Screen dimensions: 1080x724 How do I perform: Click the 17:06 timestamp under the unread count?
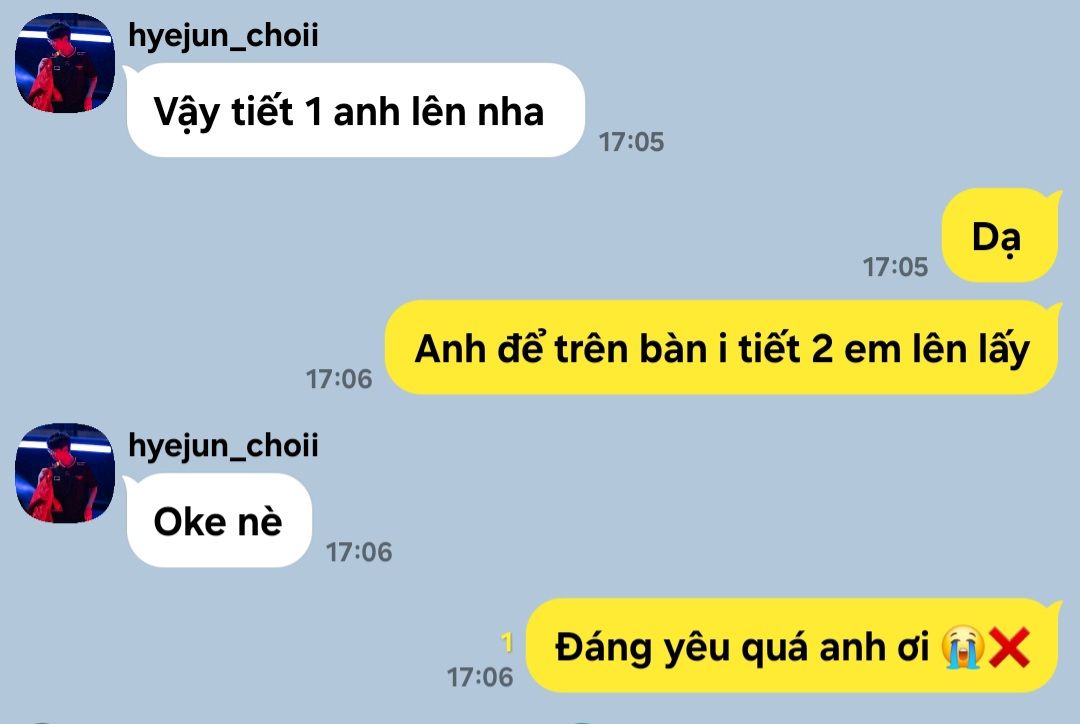(480, 677)
